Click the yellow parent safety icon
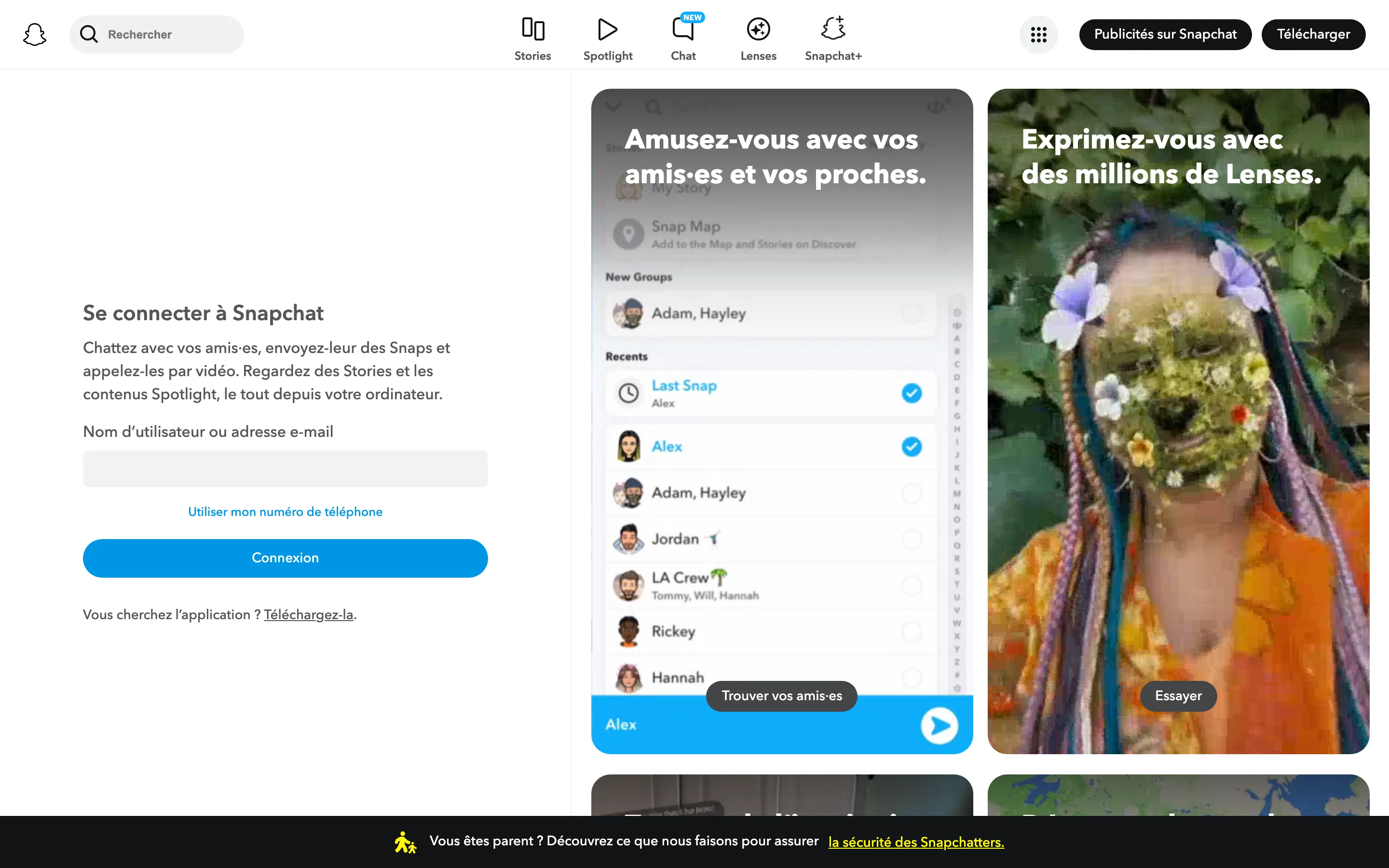Viewport: 1389px width, 868px height. (405, 842)
